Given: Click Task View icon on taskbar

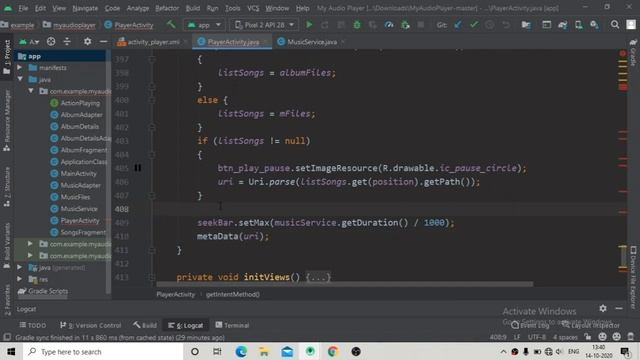Looking at the screenshot, I should [217, 351].
